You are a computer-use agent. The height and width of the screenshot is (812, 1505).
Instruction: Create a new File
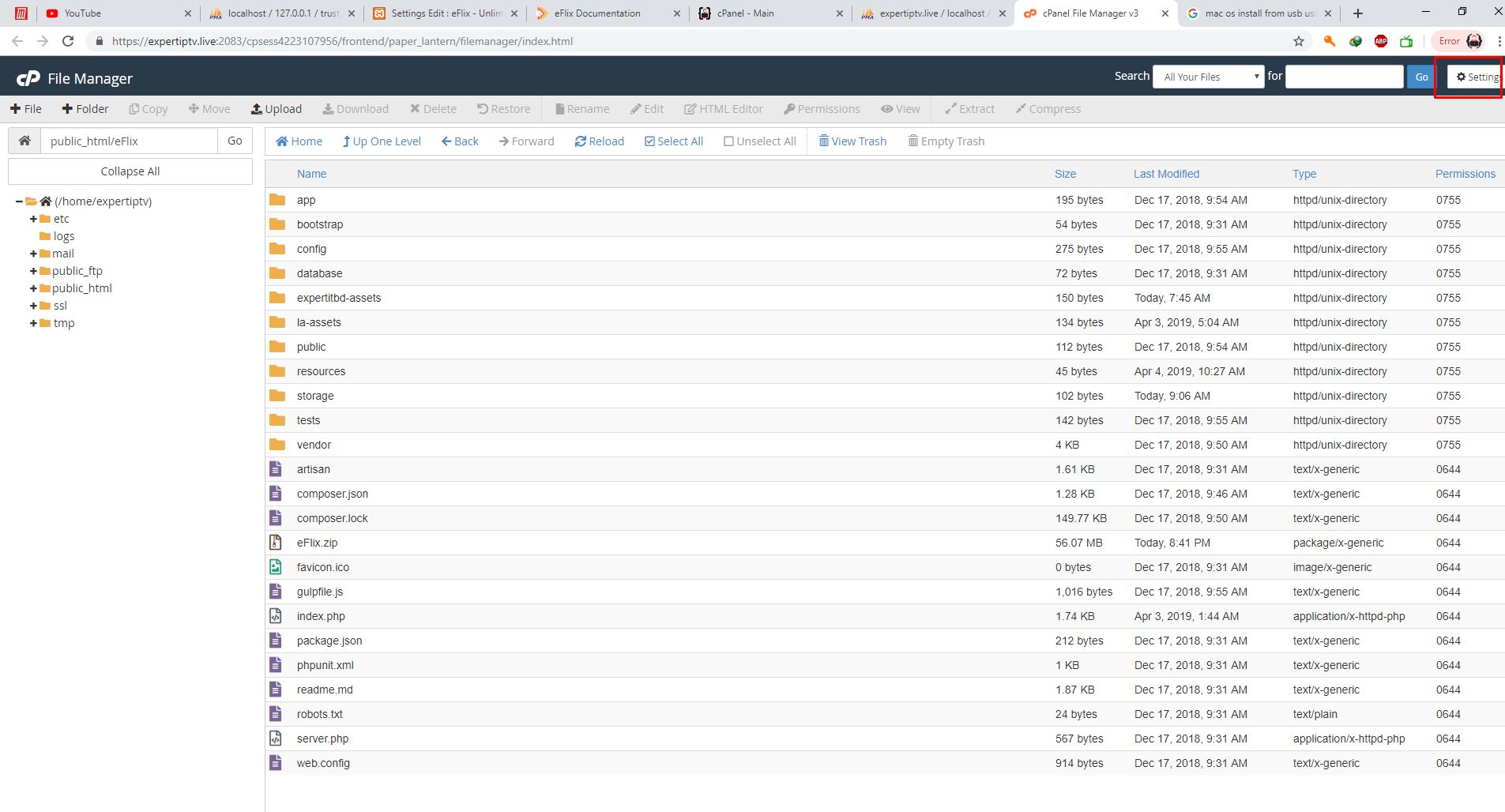pyautogui.click(x=26, y=109)
